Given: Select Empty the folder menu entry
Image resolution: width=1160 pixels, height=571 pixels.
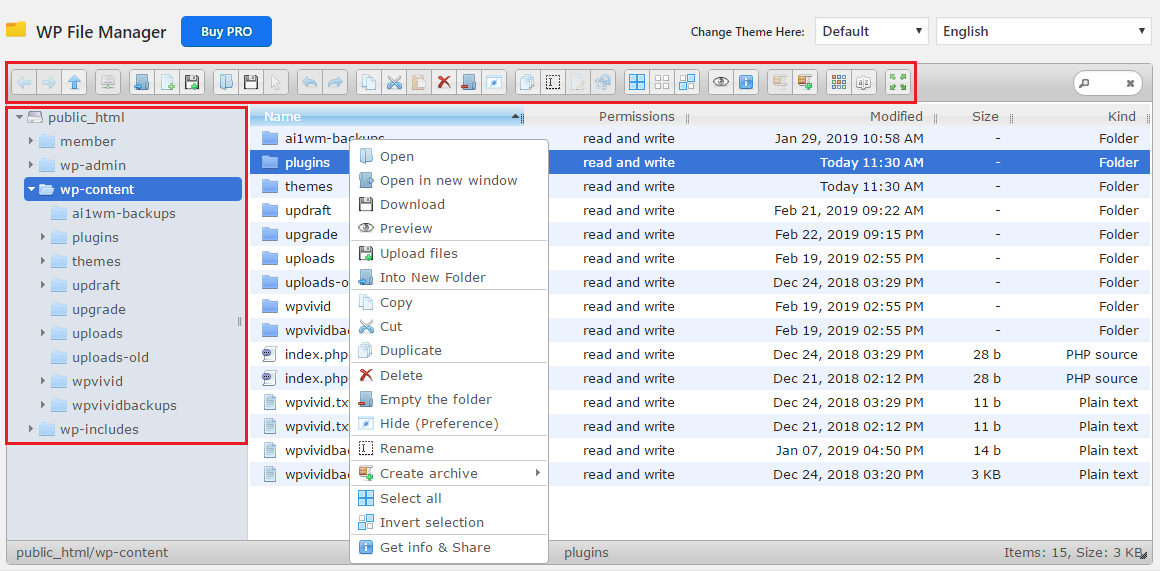Looking at the screenshot, I should click(x=448, y=399).
